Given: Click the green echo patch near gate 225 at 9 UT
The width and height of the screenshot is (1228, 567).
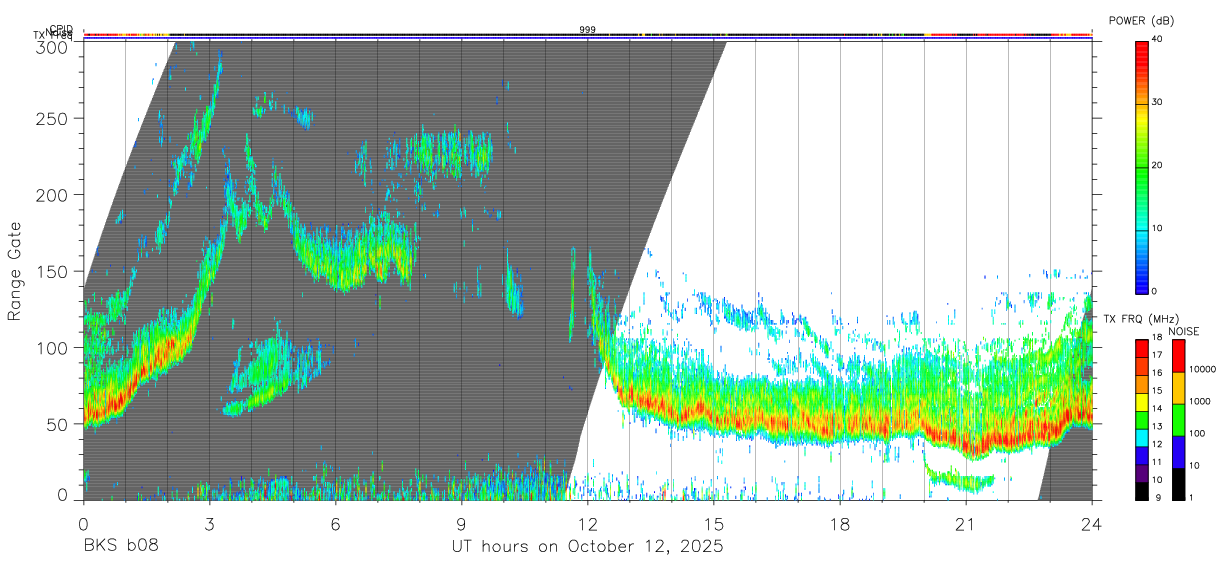Looking at the screenshot, I should (x=453, y=152).
